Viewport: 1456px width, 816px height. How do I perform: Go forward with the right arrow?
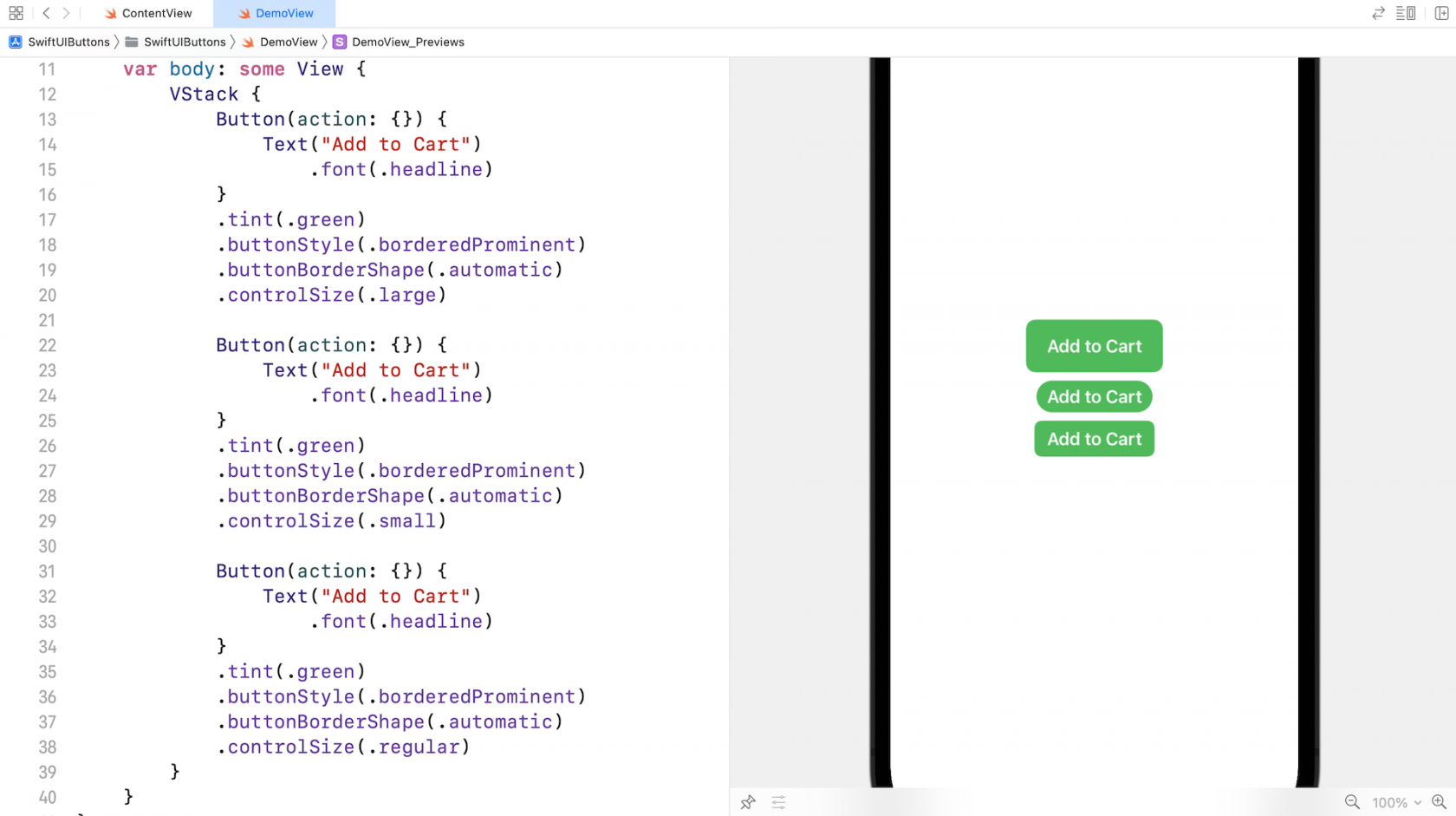point(66,13)
